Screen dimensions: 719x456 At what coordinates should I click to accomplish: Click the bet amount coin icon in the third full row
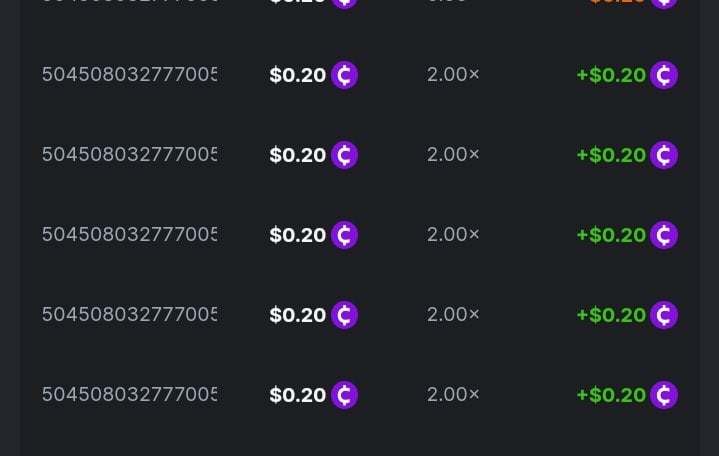coord(344,235)
